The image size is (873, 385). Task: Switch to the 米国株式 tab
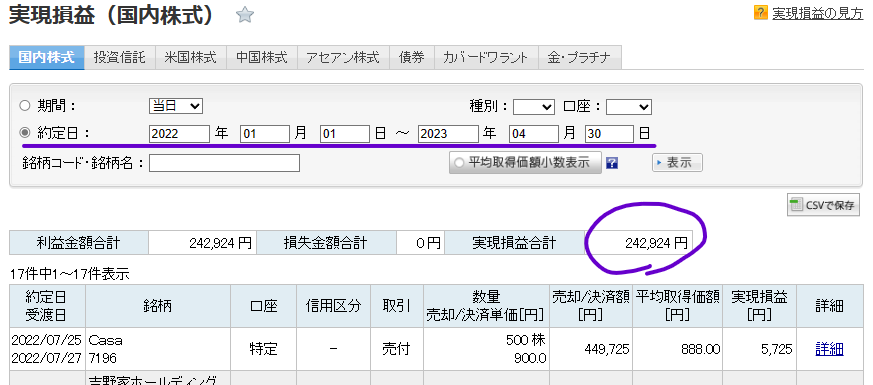pos(190,57)
